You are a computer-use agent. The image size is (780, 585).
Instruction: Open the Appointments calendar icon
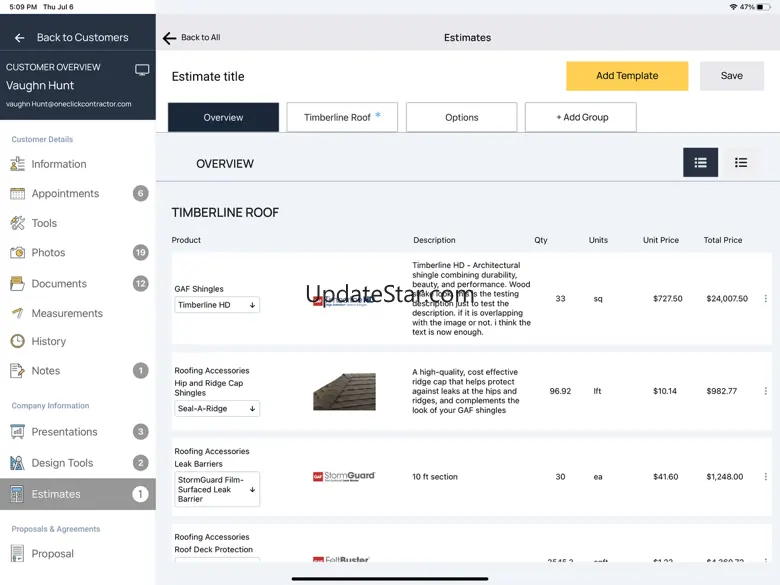tap(17, 194)
